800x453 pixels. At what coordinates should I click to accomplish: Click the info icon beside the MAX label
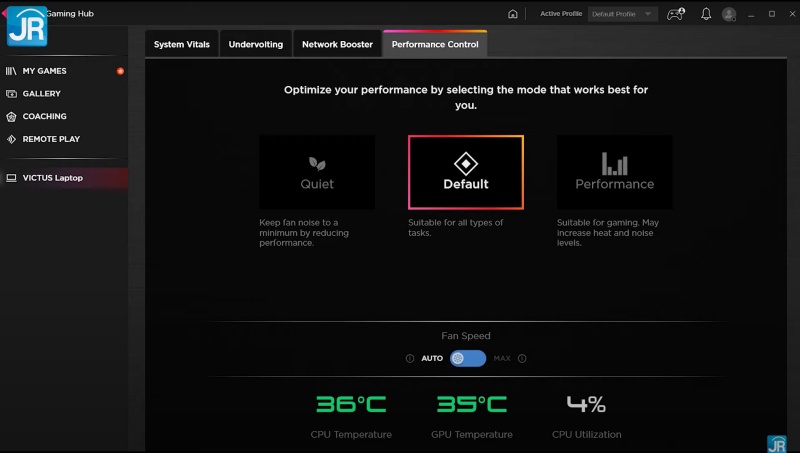click(522, 358)
